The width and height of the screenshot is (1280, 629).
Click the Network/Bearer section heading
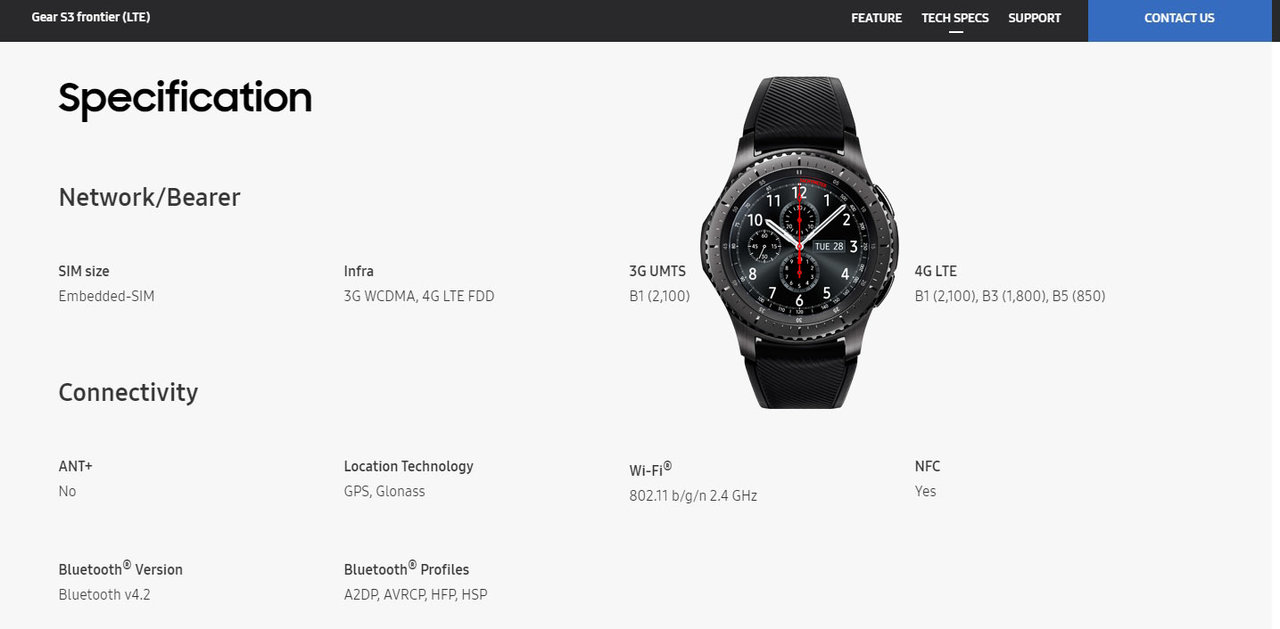149,197
